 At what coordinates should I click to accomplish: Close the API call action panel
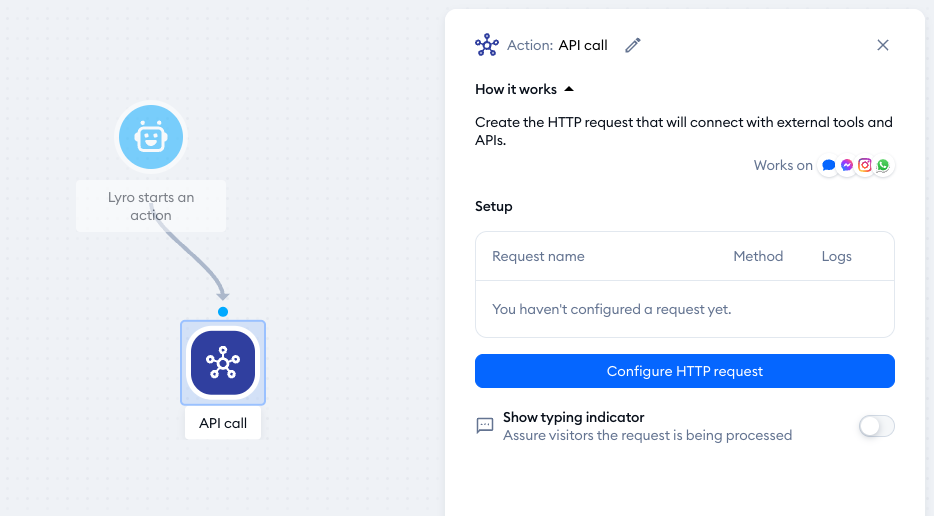883,45
